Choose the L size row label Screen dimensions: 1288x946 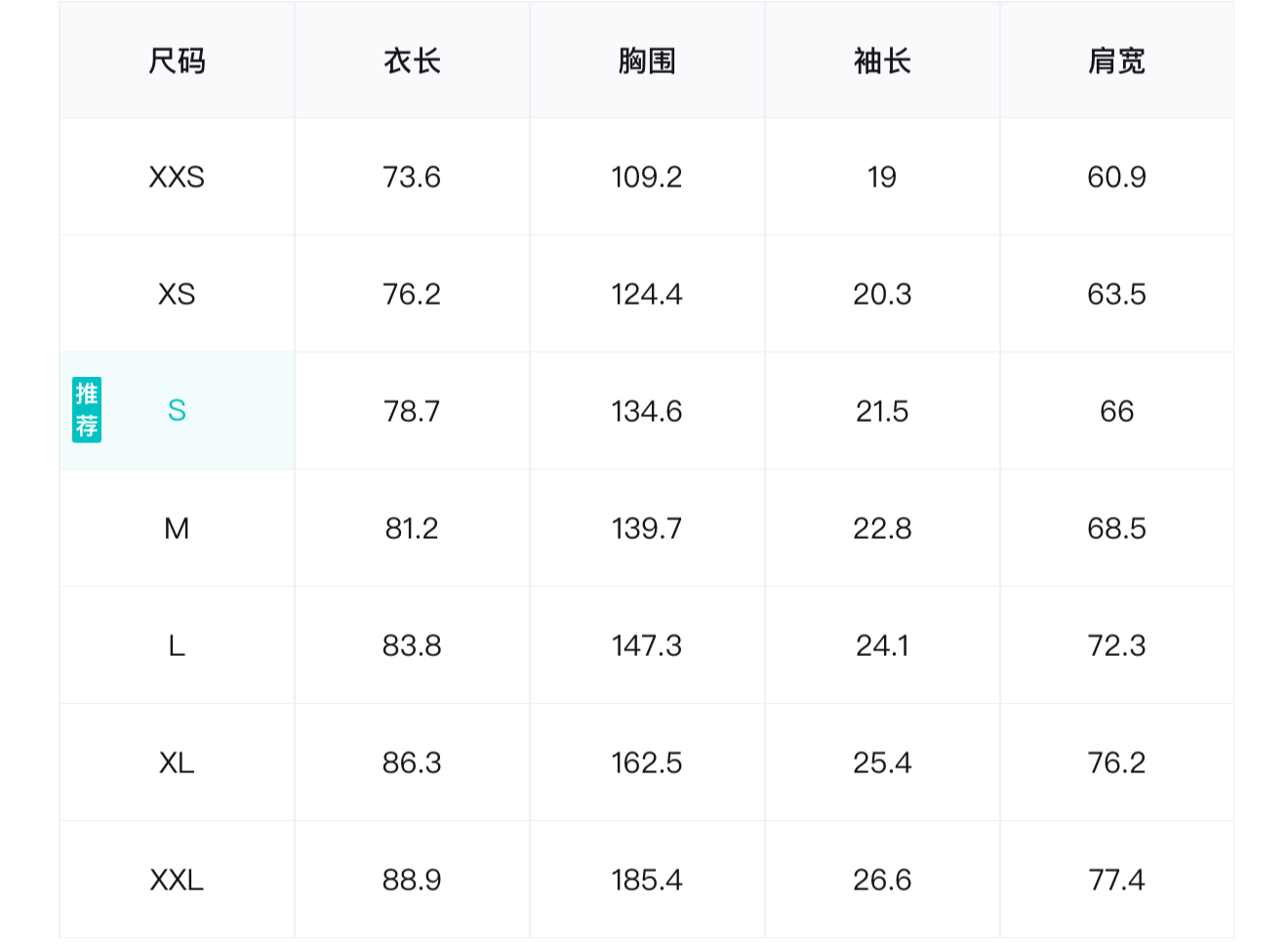click(177, 645)
